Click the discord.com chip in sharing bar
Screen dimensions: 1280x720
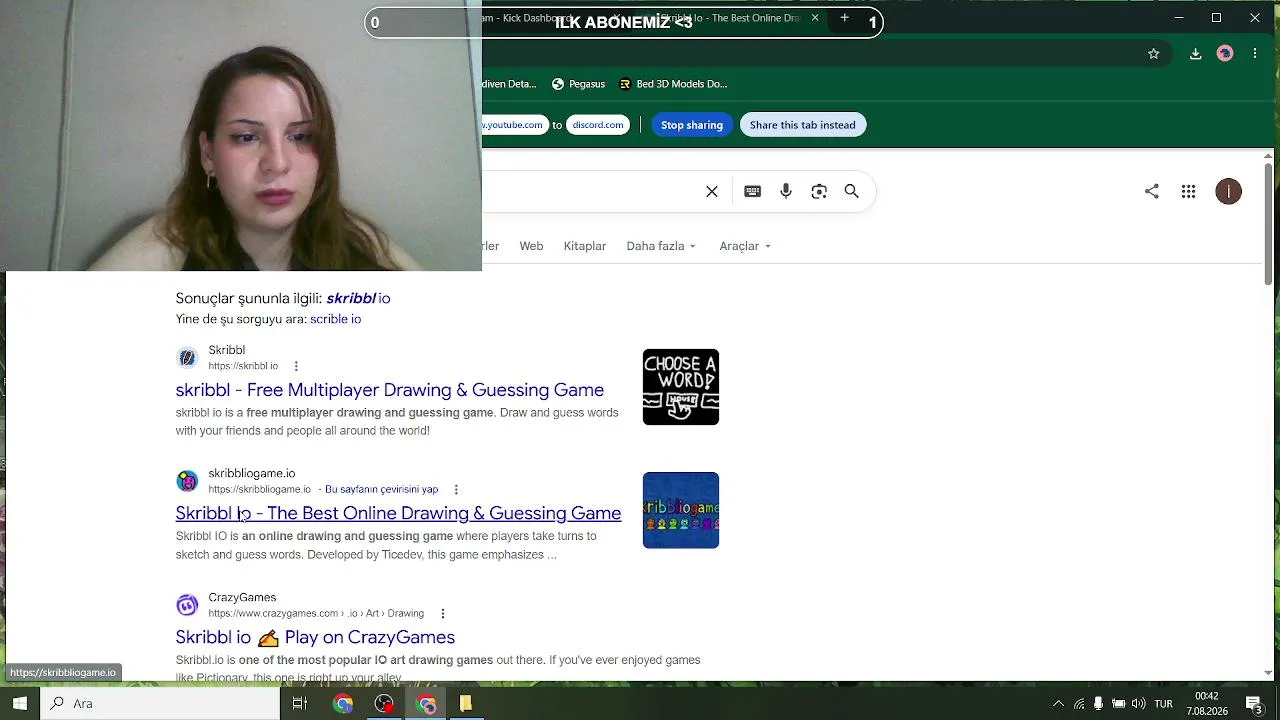[598, 125]
